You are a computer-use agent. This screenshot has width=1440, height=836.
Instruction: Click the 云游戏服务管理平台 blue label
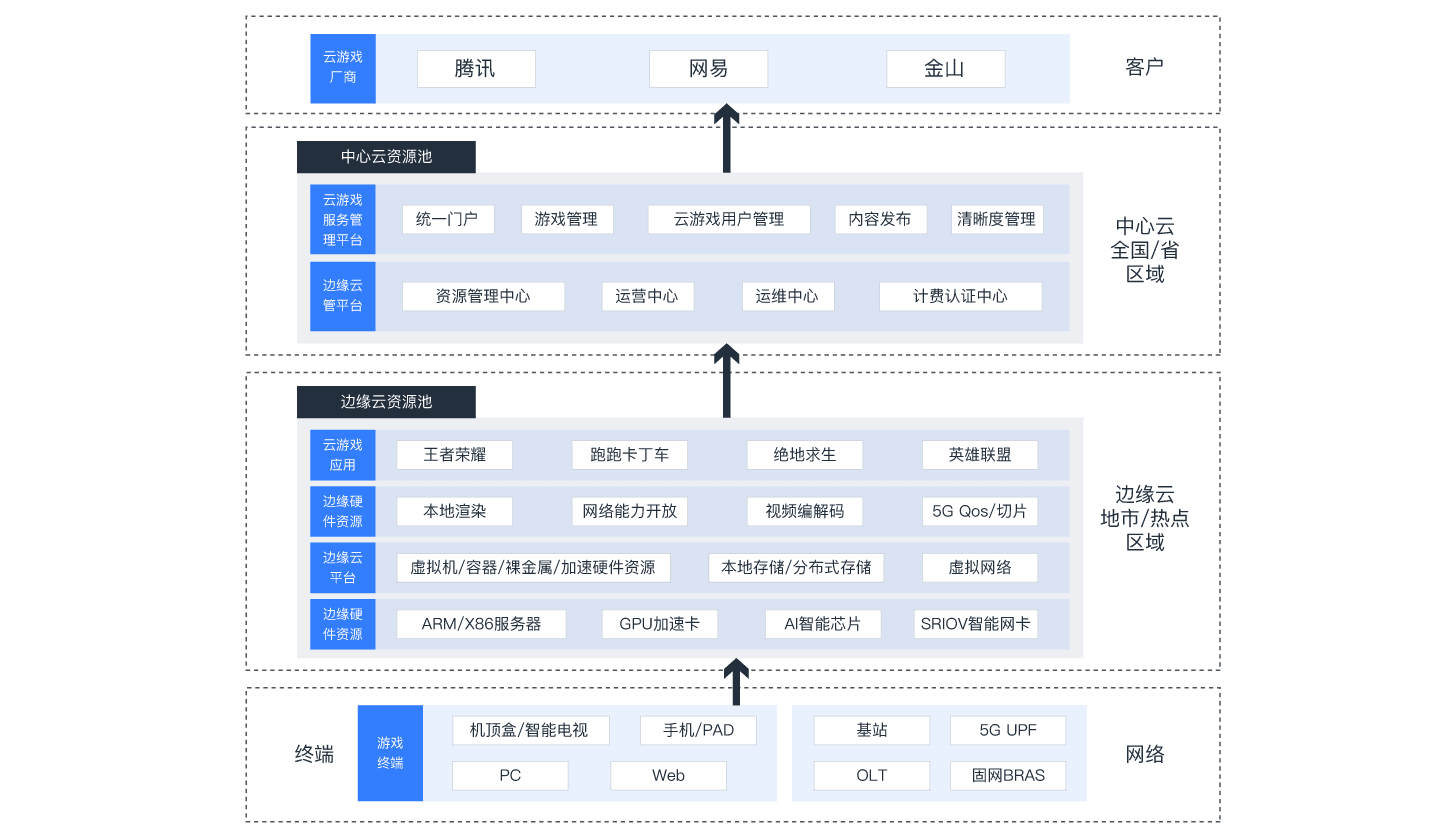pyautogui.click(x=343, y=219)
